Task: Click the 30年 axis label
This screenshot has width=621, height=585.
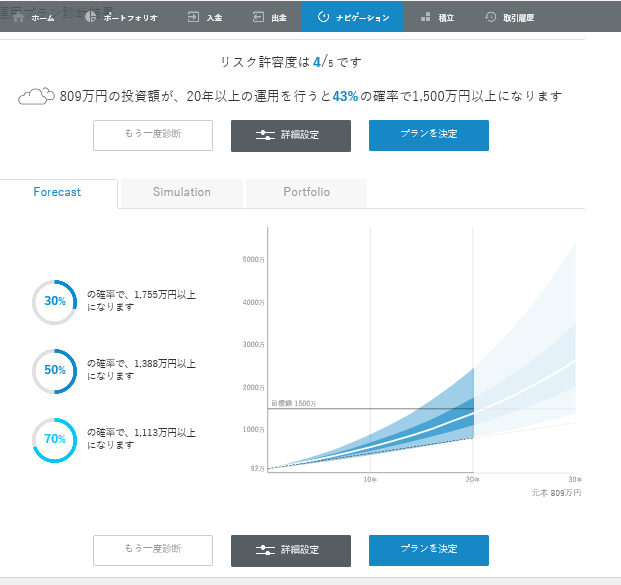Action: [575, 480]
